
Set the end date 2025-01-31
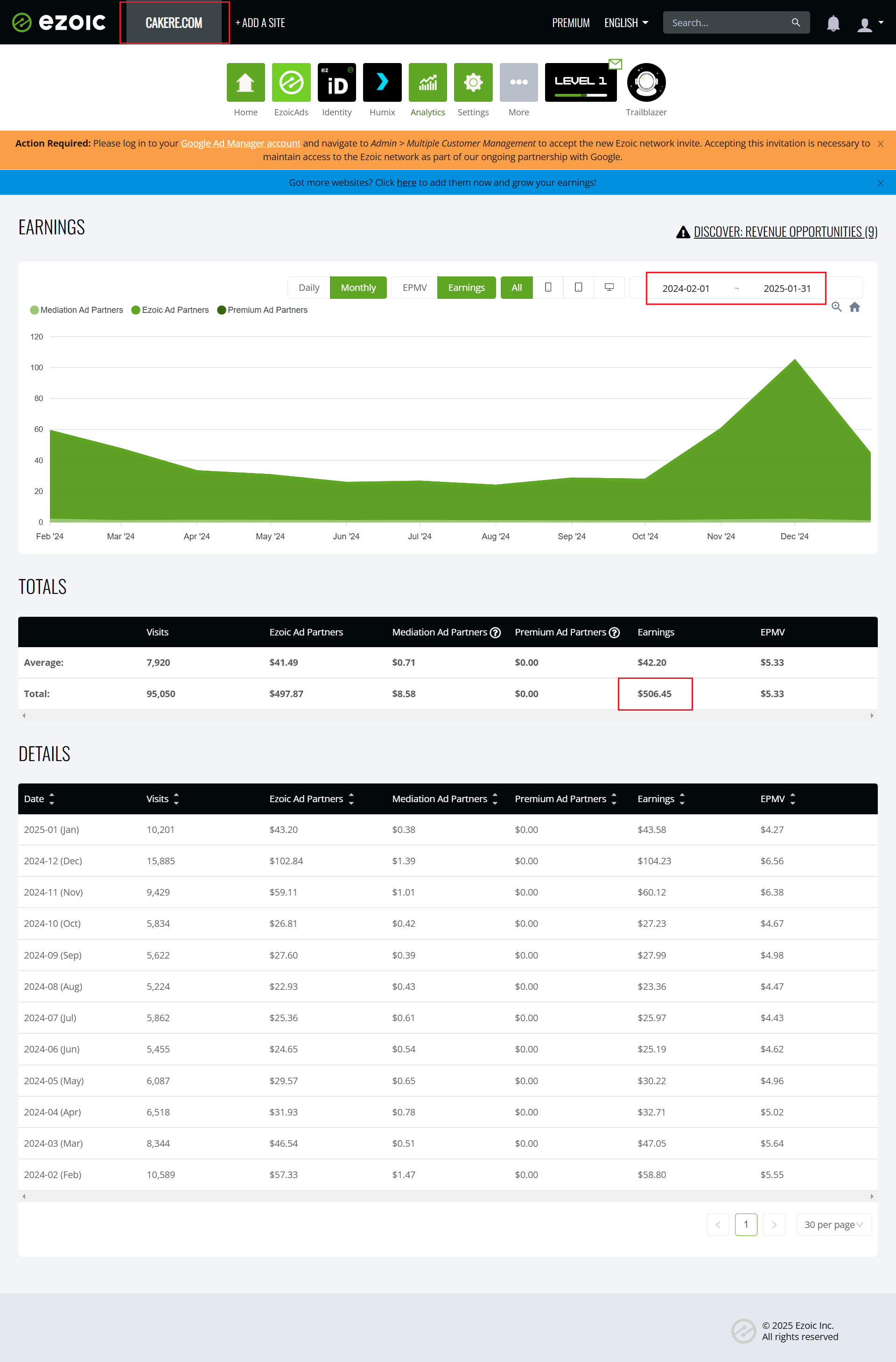787,289
